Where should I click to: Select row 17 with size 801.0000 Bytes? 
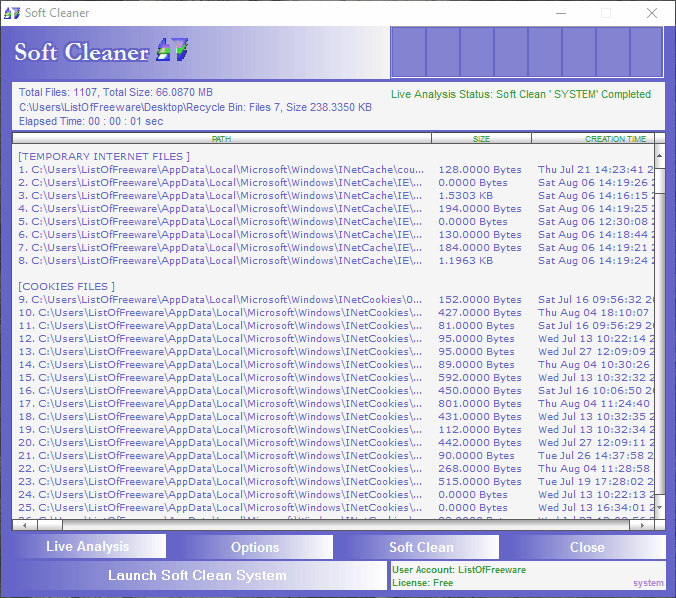click(335, 404)
